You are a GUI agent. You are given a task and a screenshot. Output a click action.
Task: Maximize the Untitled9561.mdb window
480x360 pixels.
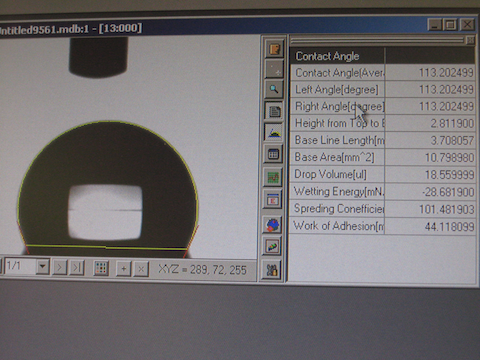(x=451, y=24)
